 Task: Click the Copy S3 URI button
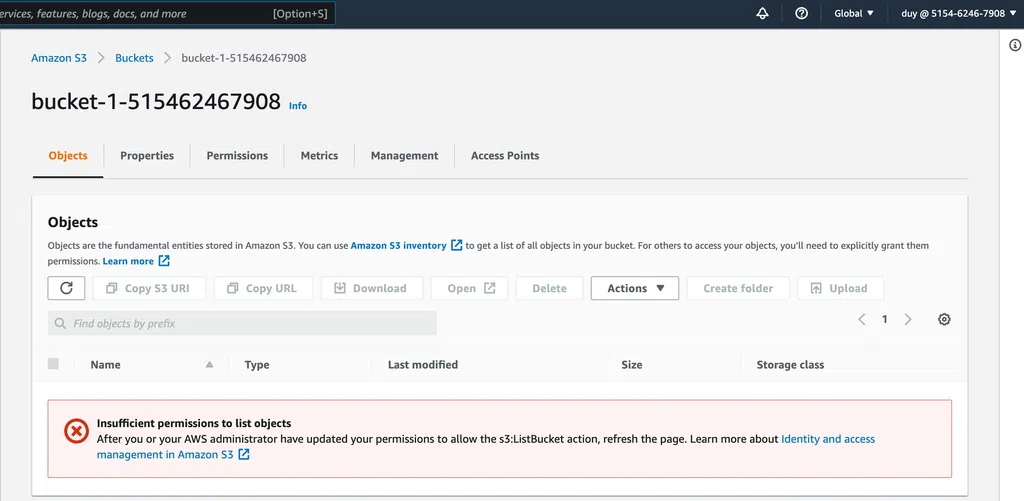pos(150,288)
